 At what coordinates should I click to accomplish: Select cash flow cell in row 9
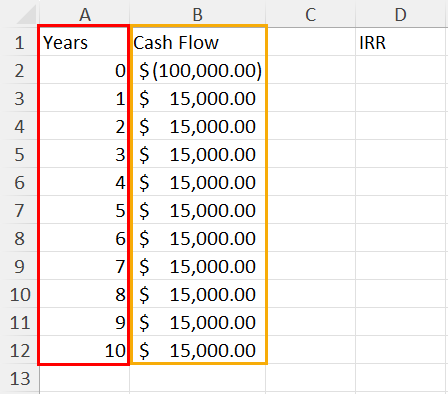[198, 266]
